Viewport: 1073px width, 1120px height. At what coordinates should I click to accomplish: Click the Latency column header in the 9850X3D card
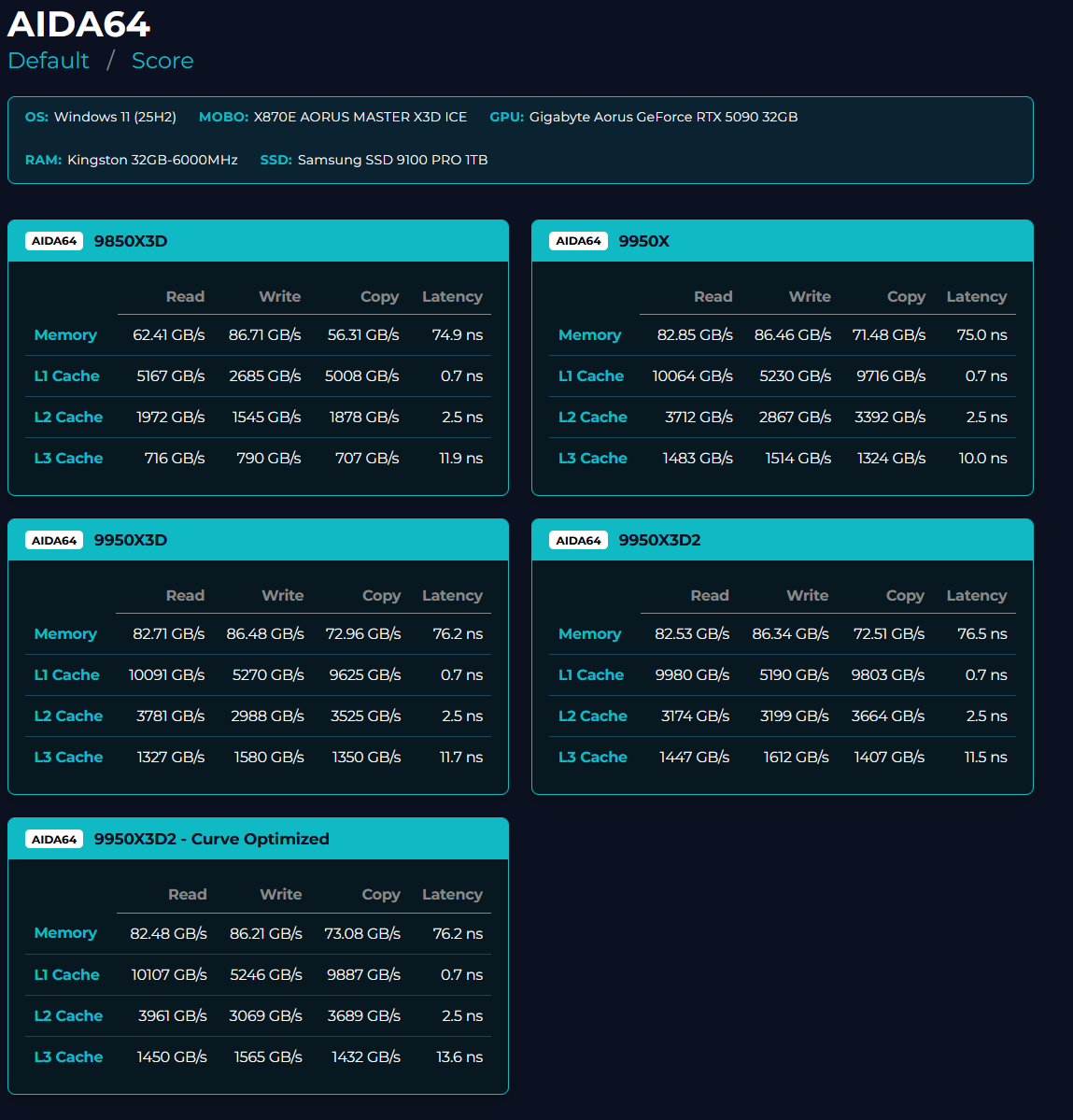click(452, 297)
